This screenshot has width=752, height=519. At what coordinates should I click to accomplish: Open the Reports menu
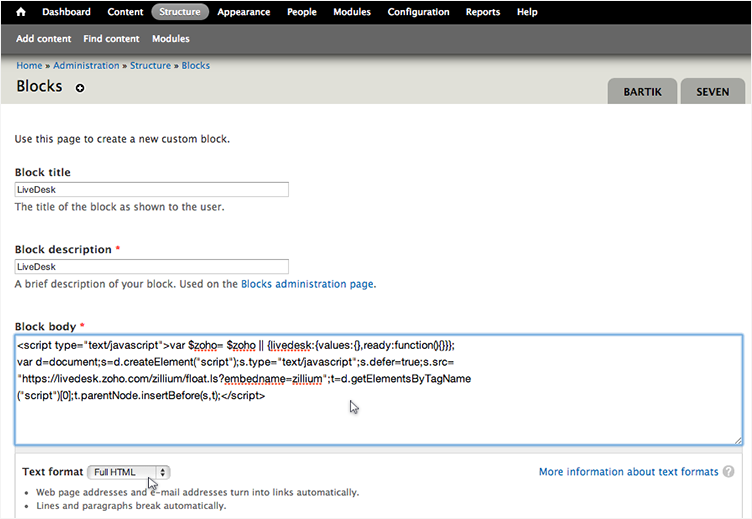point(483,12)
